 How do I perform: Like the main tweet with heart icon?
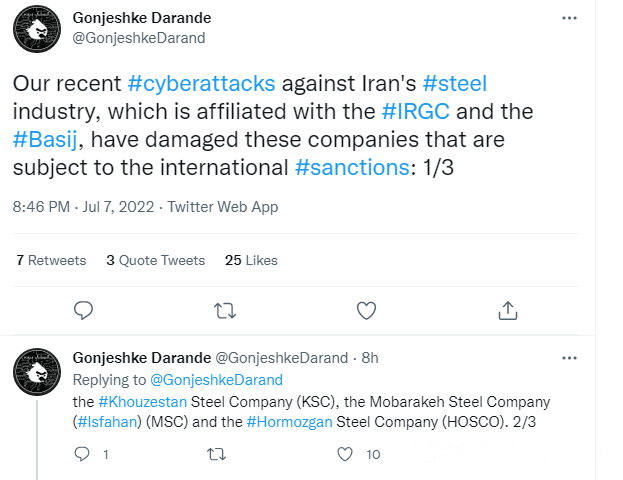click(366, 311)
